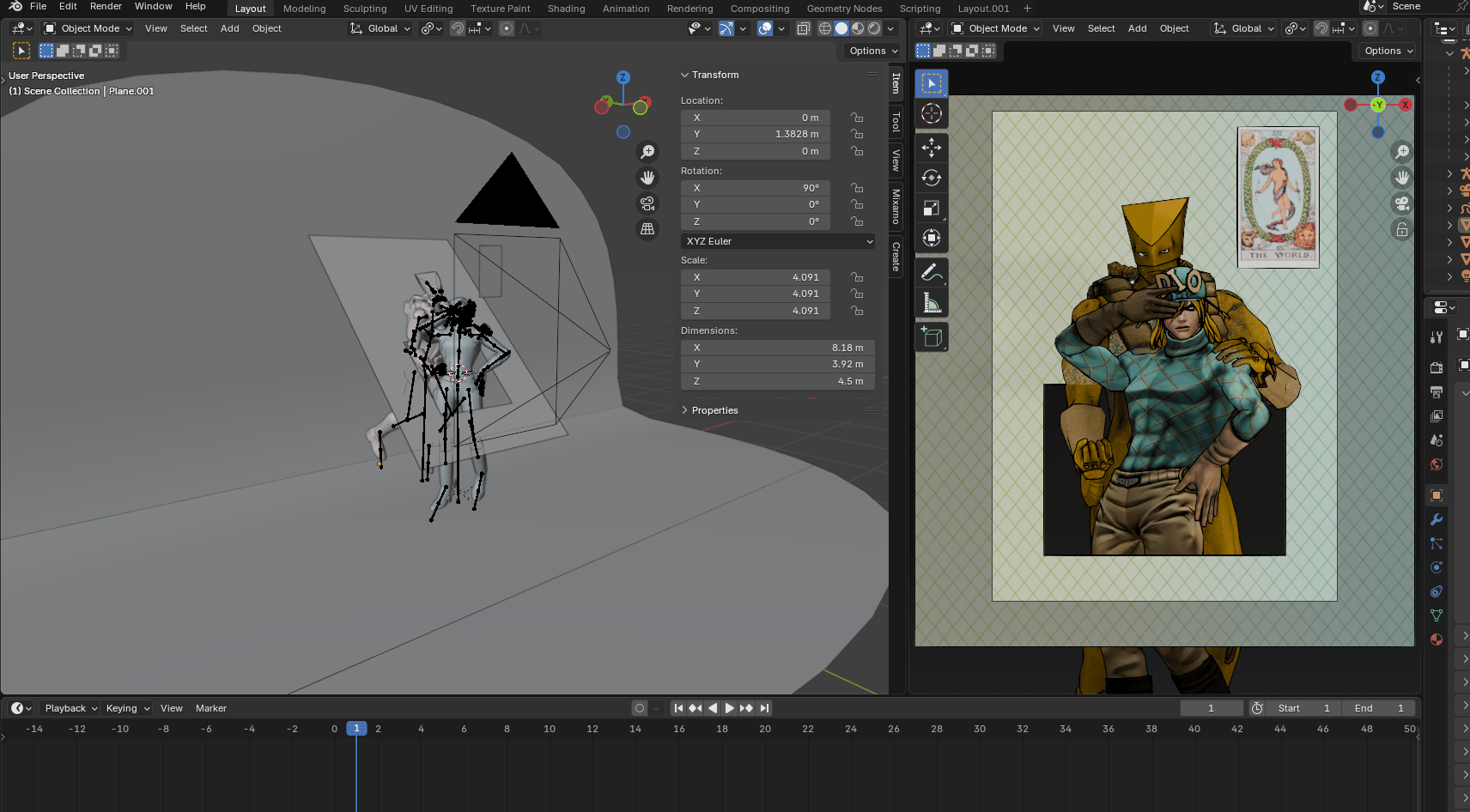Select the Scale tool in right viewport

[x=931, y=208]
